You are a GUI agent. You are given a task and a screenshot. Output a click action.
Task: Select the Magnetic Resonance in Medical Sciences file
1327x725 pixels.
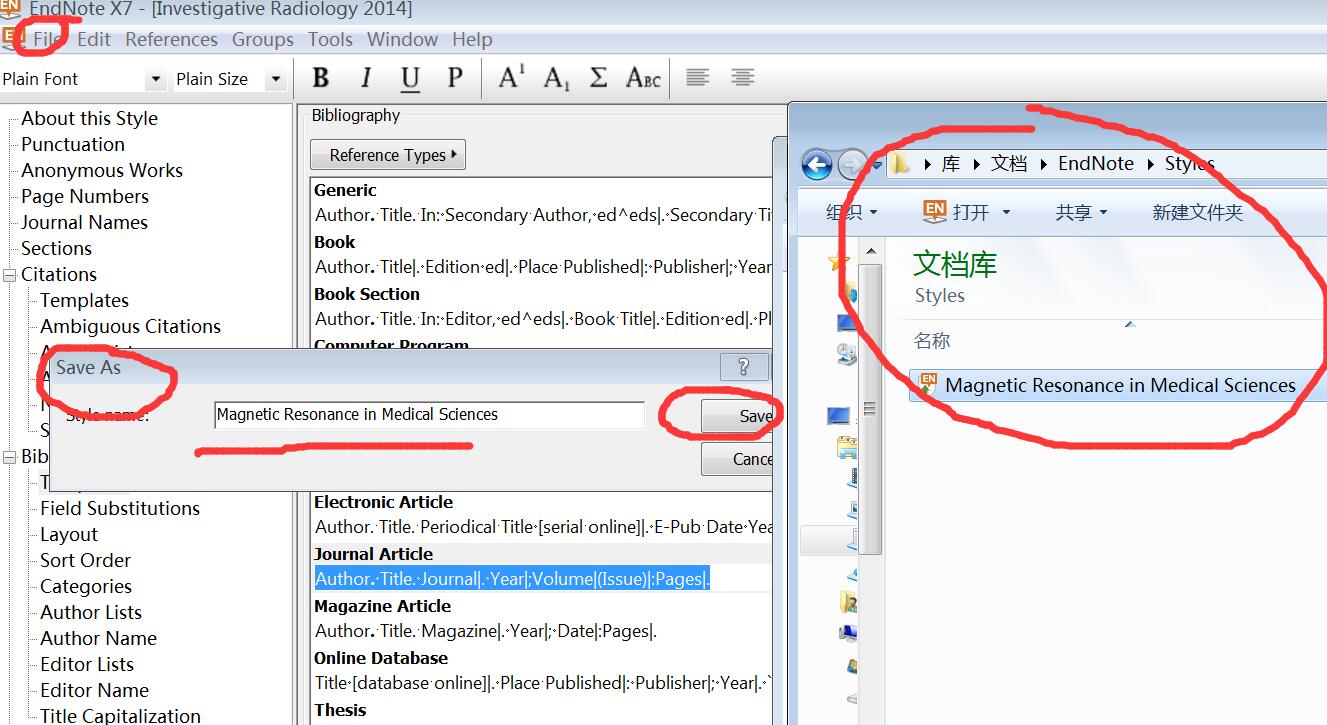coord(1120,385)
